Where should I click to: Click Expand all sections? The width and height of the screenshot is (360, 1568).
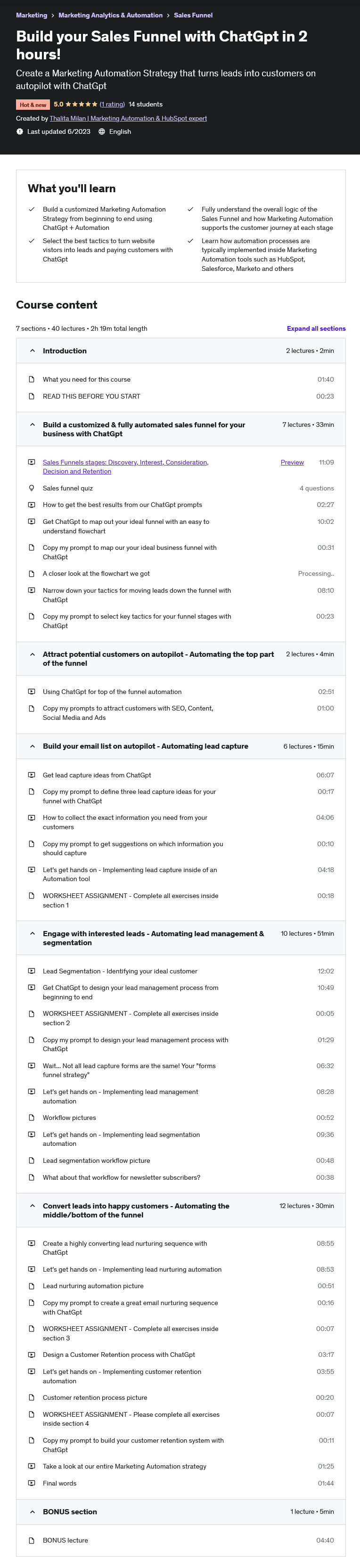(316, 329)
